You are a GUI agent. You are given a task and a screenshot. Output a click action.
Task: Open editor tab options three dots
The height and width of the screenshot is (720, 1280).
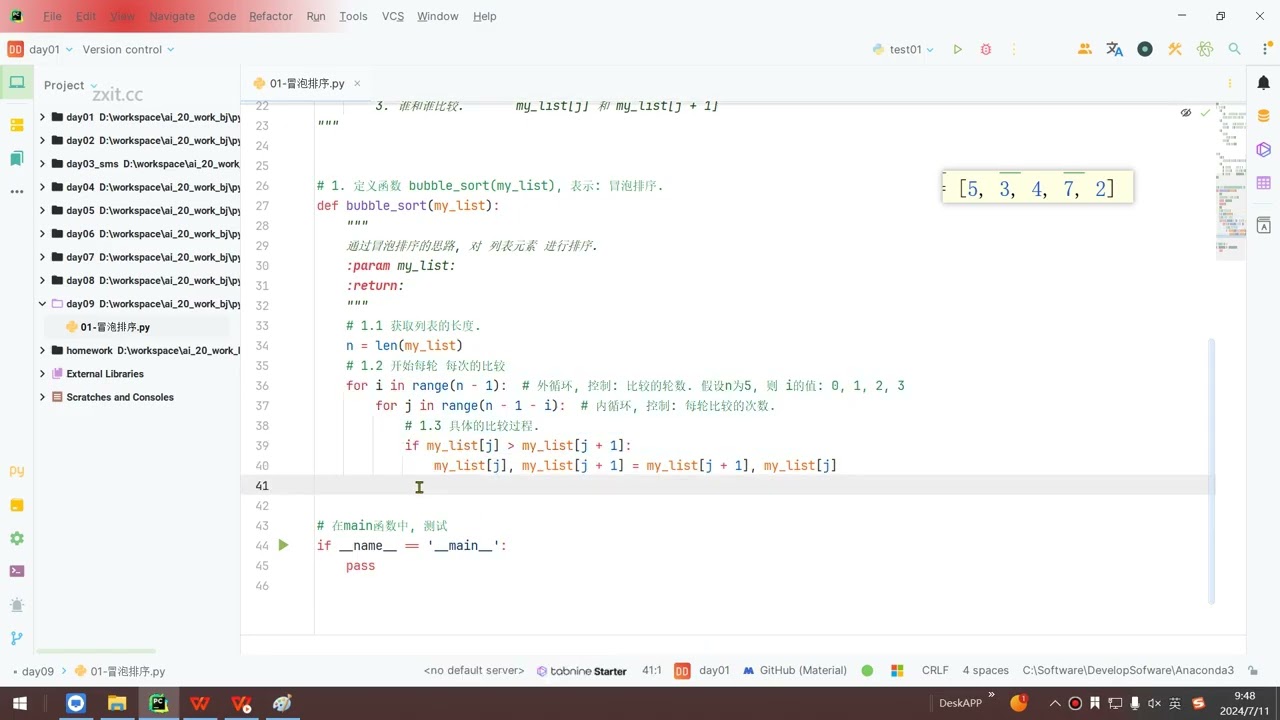point(1229,84)
